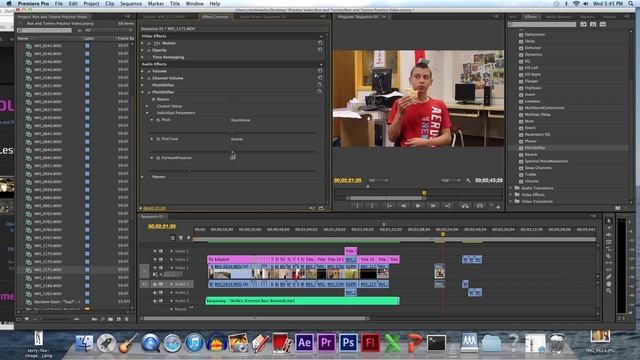Filter Effects by Accelerated Effects icon
640x360 pixels.
pos(583,24)
